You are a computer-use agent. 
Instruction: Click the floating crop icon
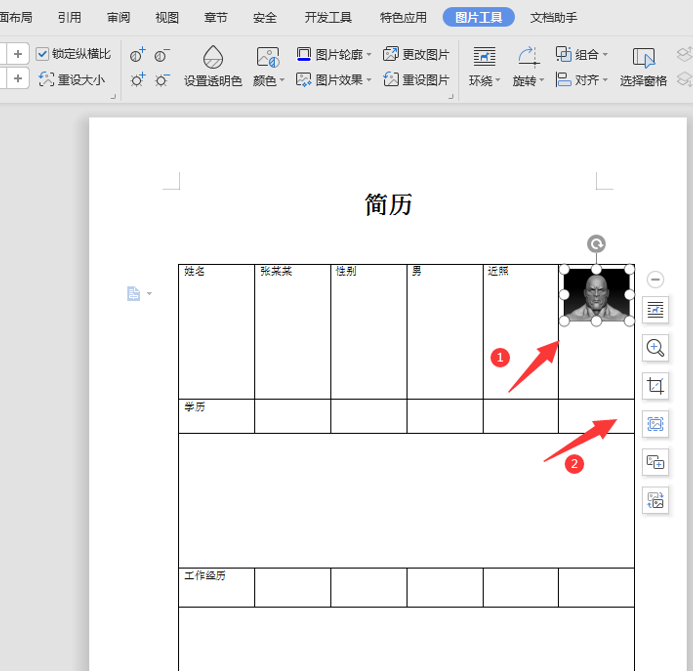pyautogui.click(x=655, y=386)
